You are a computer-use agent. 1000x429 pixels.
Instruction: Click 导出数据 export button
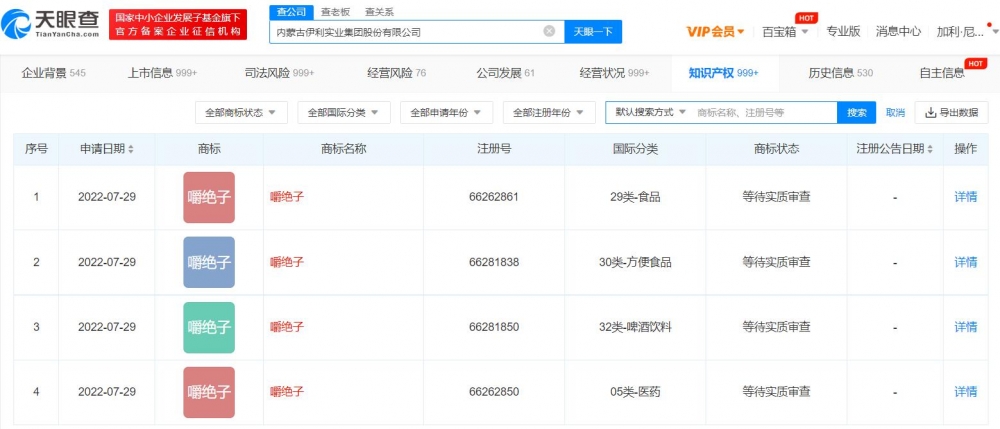coord(951,113)
